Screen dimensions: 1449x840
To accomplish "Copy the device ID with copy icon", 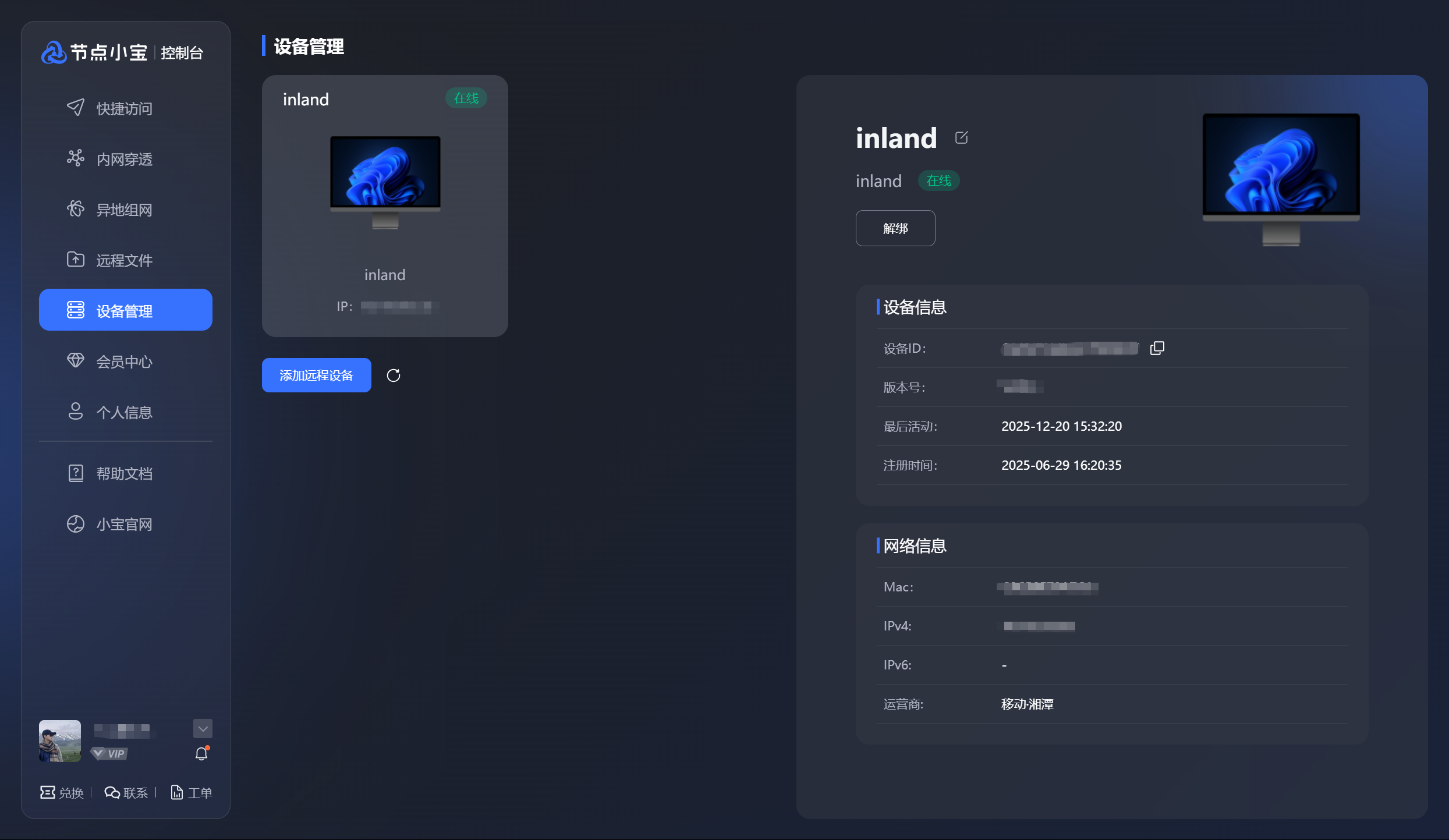I will pyautogui.click(x=1157, y=348).
